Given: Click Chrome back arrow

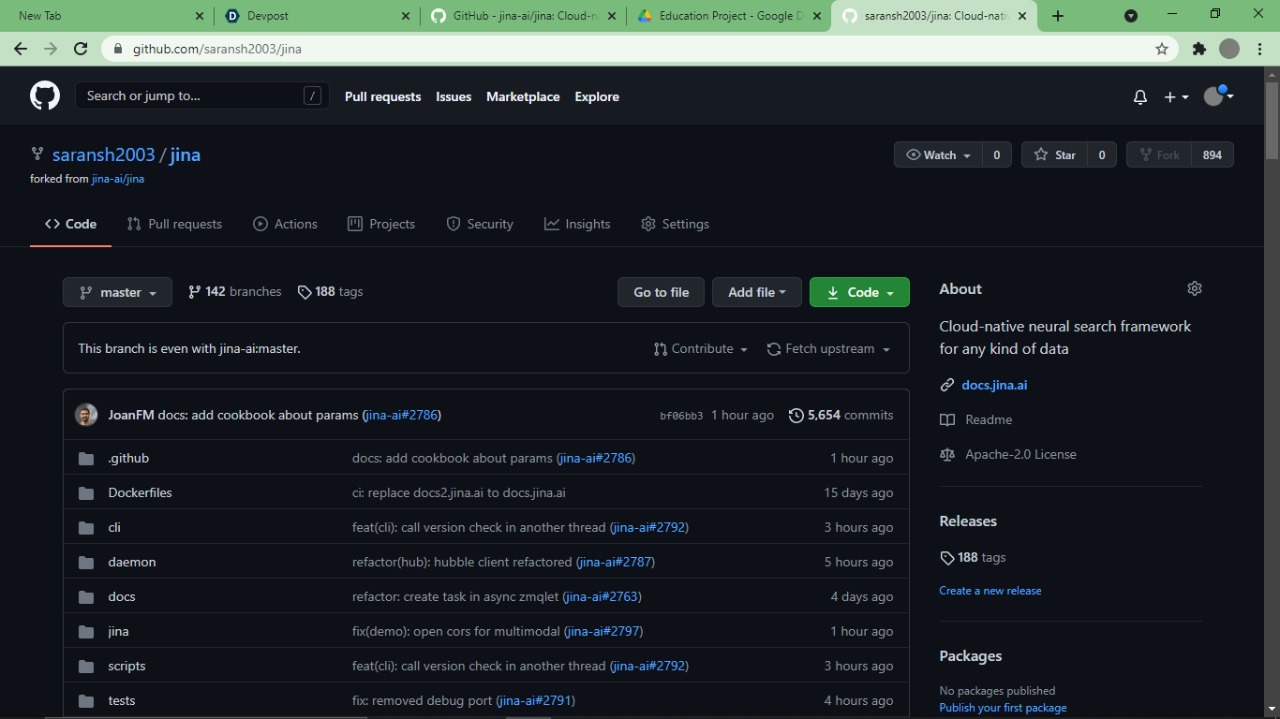Looking at the screenshot, I should tap(20, 48).
